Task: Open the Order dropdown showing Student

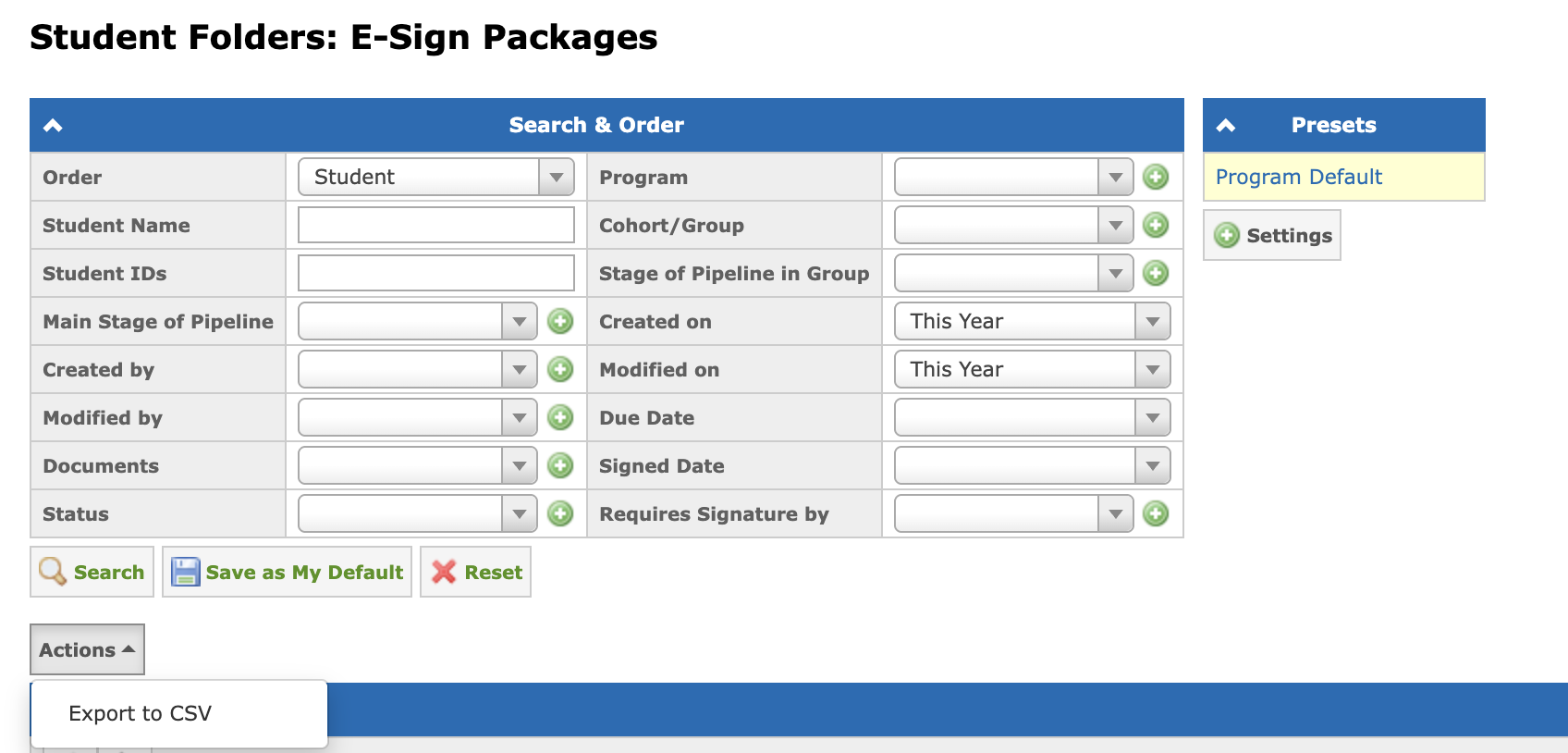Action: pyautogui.click(x=436, y=177)
